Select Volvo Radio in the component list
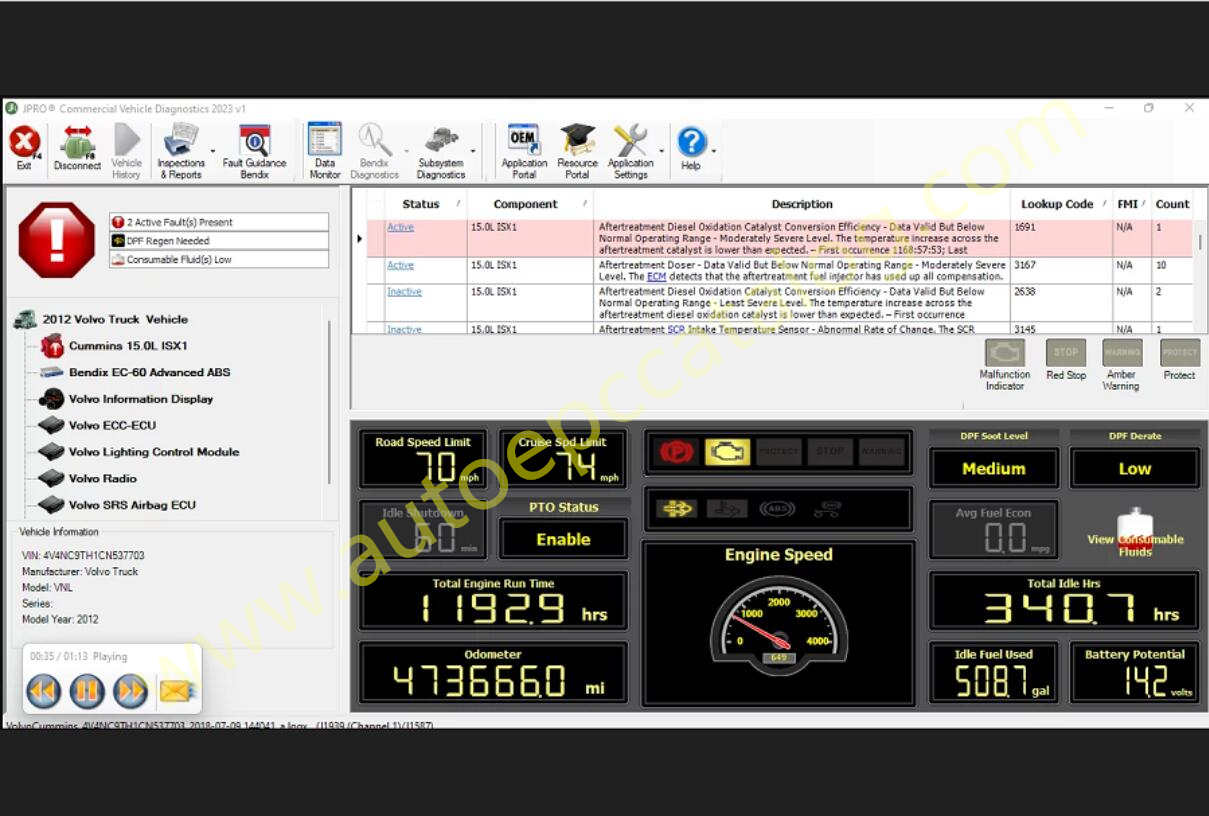 (102, 478)
